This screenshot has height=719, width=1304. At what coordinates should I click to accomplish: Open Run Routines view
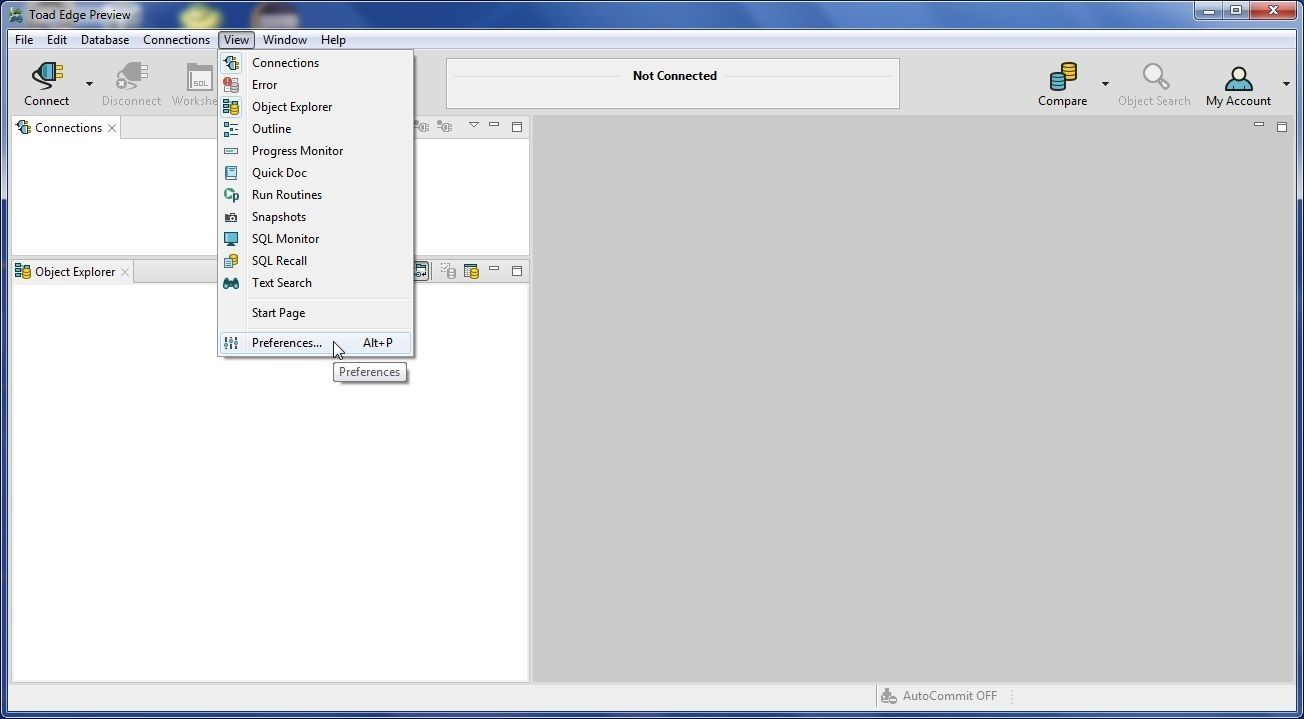(x=315, y=195)
